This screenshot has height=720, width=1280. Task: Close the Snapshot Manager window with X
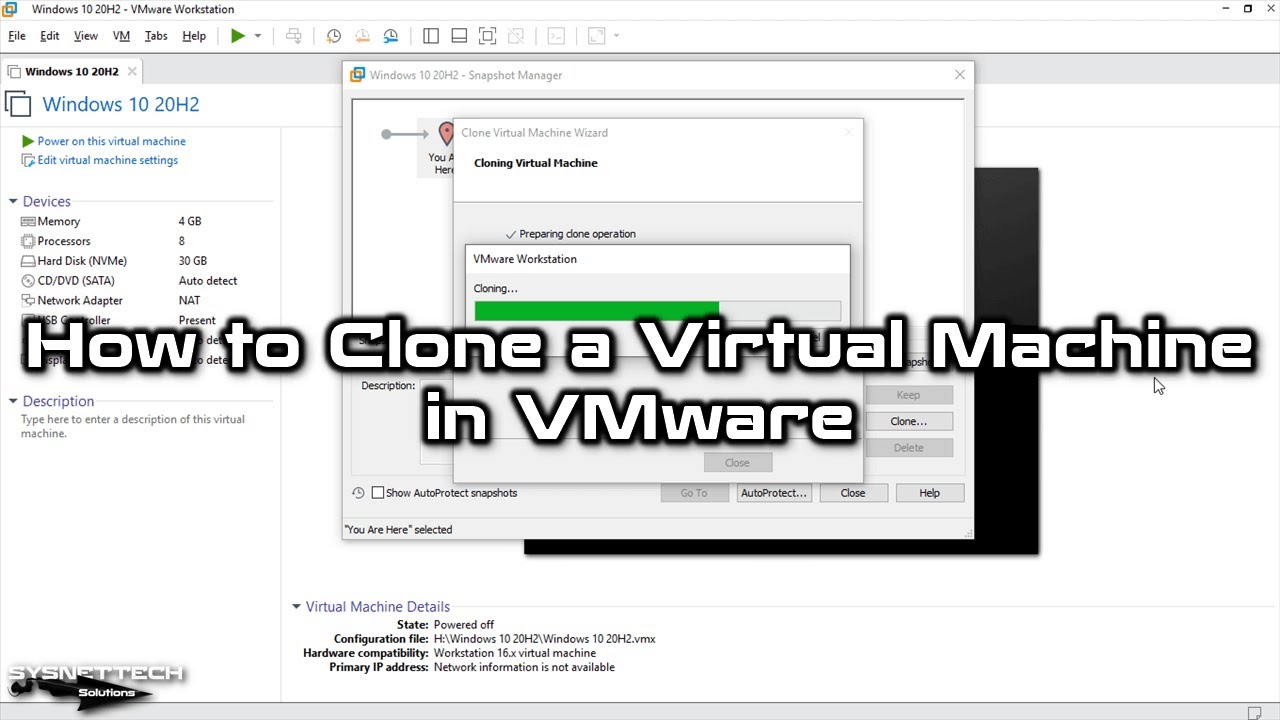click(960, 75)
